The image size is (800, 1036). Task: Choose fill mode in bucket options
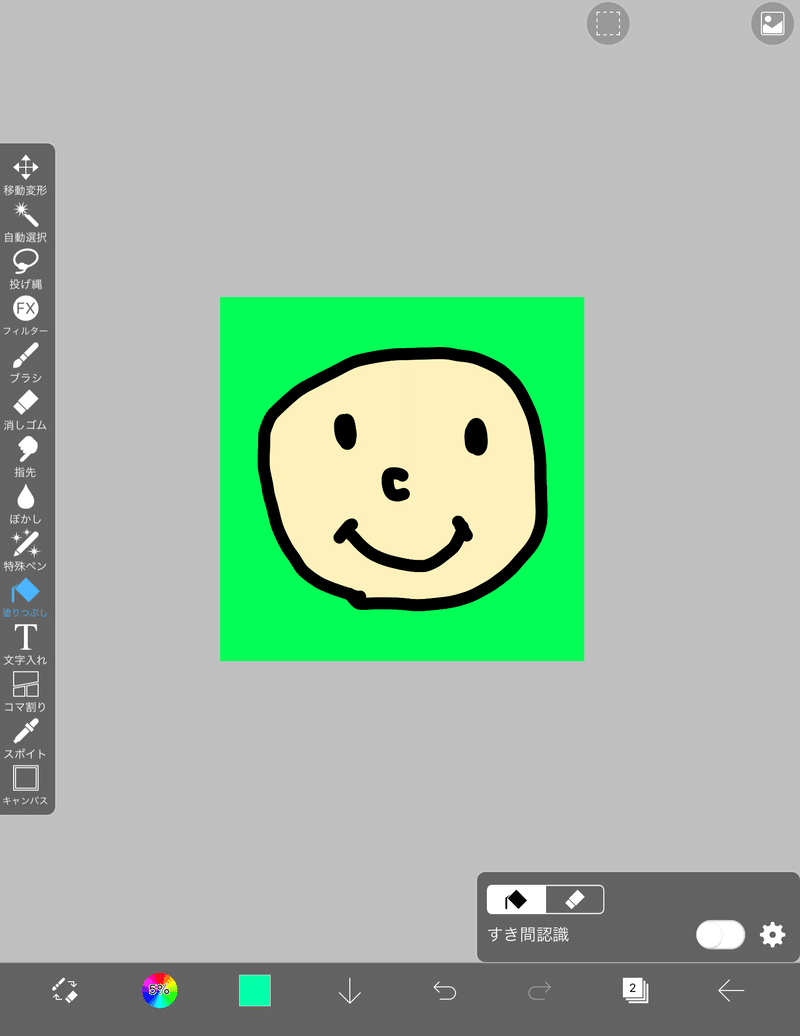pos(516,900)
